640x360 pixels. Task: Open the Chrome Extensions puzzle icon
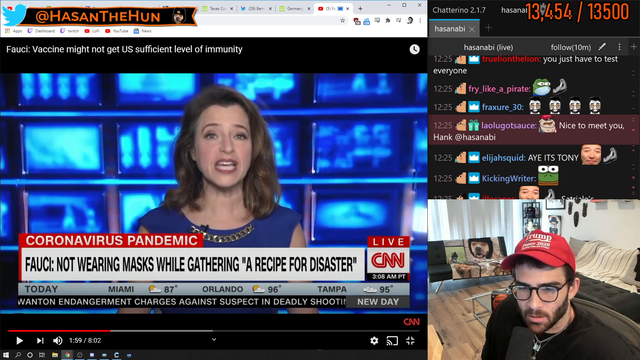coord(388,20)
